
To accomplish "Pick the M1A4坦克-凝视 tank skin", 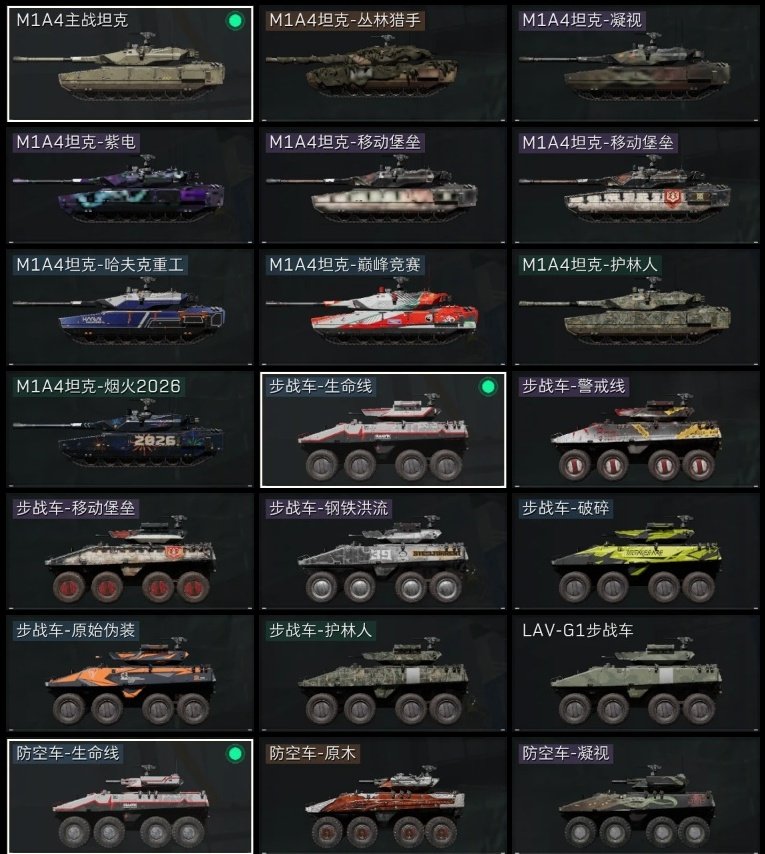I will [635, 64].
